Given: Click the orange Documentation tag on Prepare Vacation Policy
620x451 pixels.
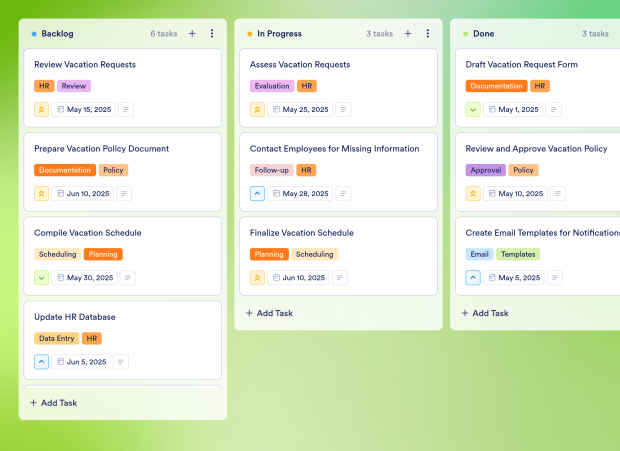Looking at the screenshot, I should (x=65, y=170).
